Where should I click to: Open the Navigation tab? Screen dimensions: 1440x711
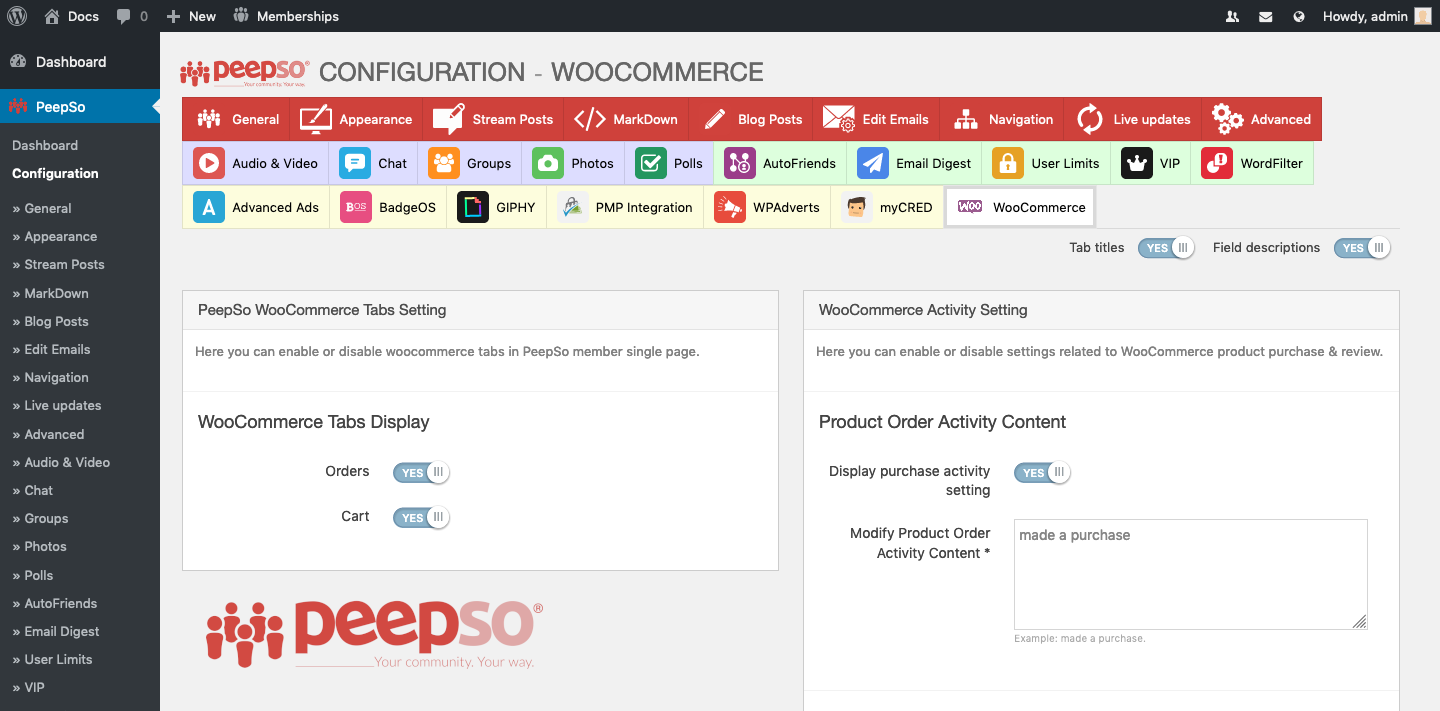pos(1002,119)
